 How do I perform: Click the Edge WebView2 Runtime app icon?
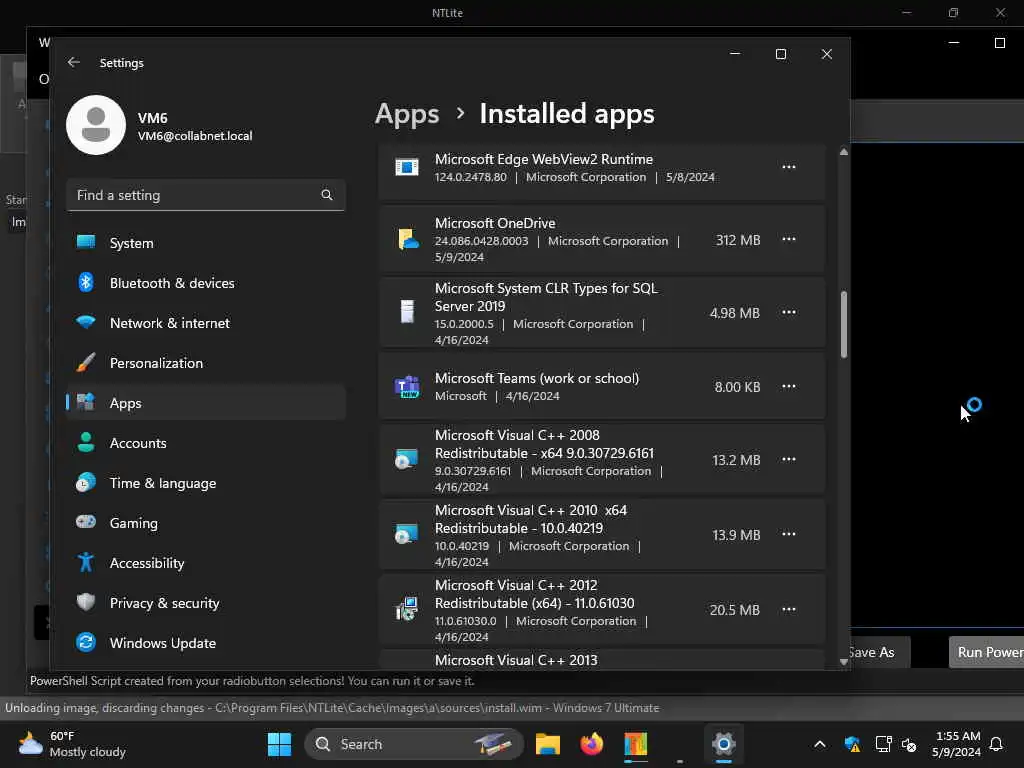coord(407,167)
